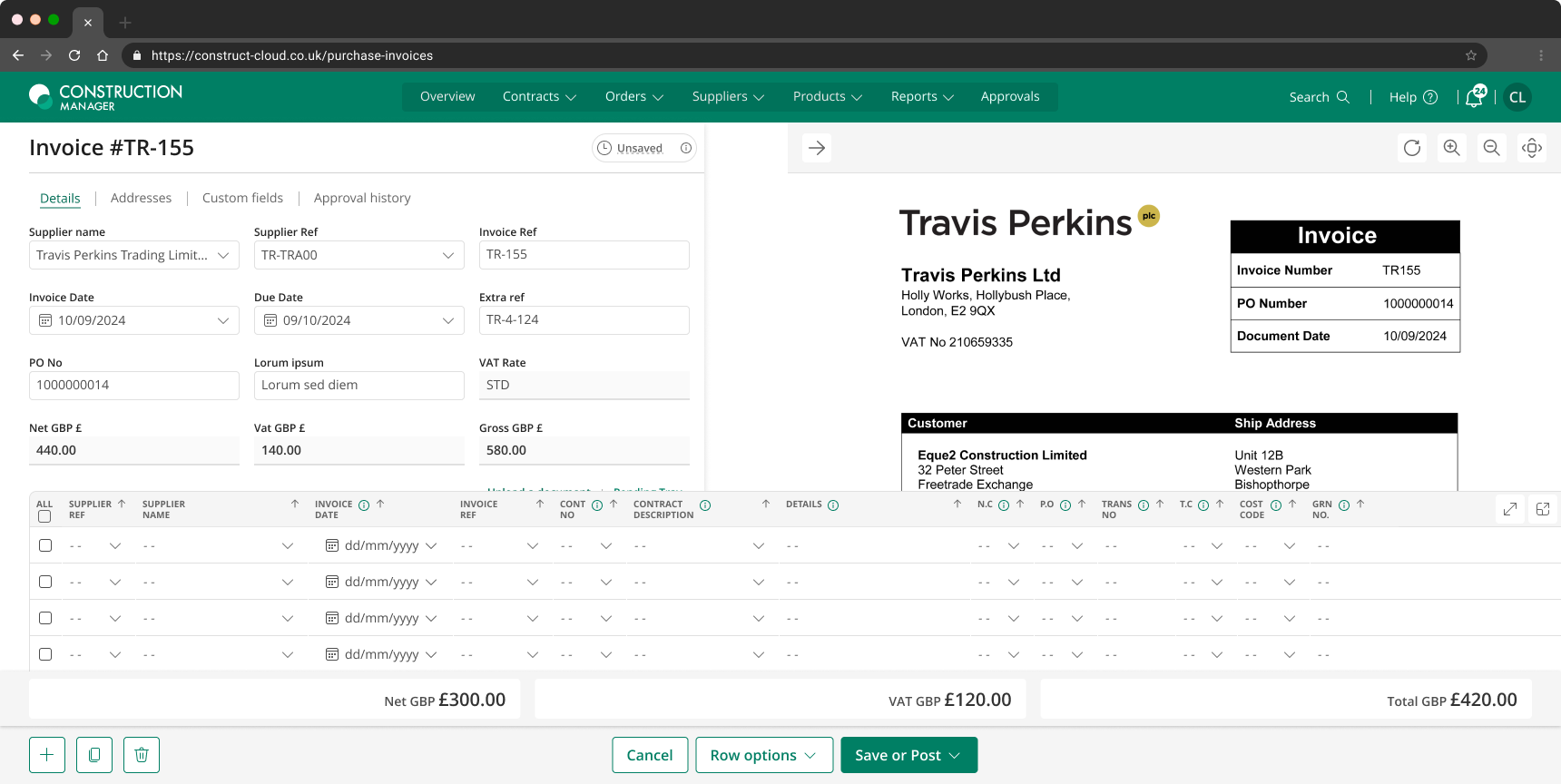The image size is (1561, 784).
Task: Open Contracts menu
Action: click(540, 96)
